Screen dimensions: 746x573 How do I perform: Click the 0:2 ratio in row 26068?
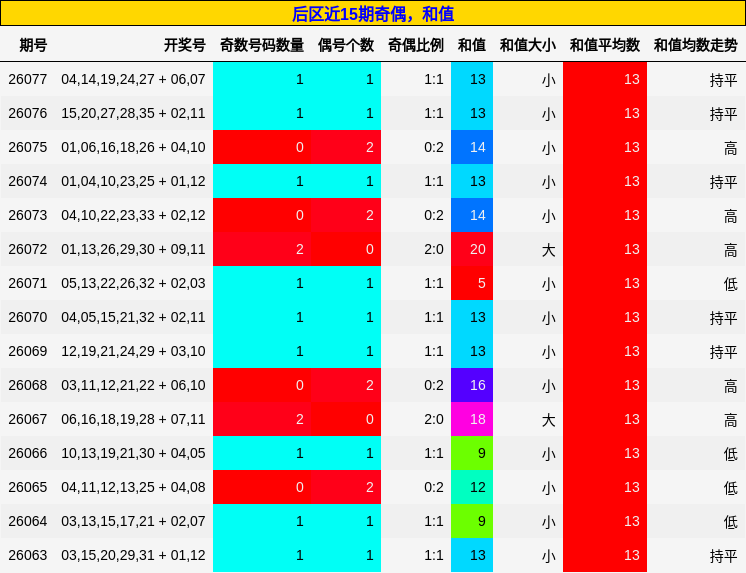pos(434,385)
